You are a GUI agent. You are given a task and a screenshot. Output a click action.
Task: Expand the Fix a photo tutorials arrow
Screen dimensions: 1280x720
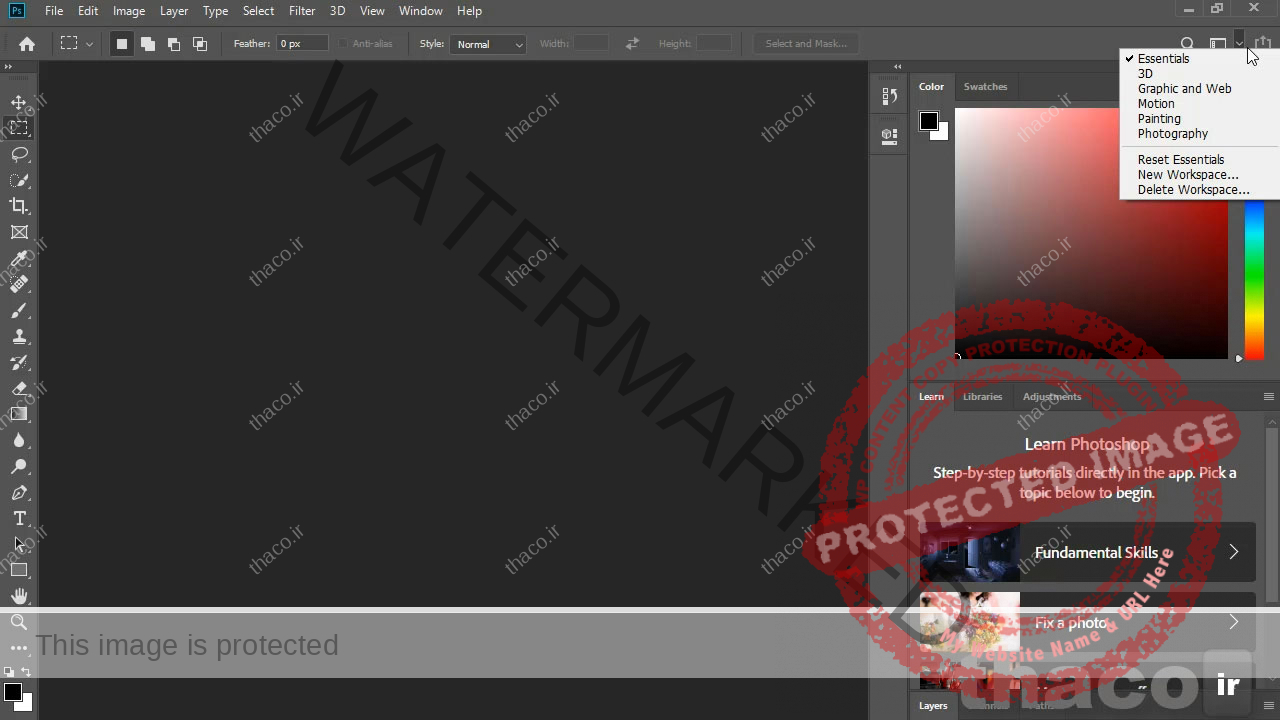[x=1233, y=622]
